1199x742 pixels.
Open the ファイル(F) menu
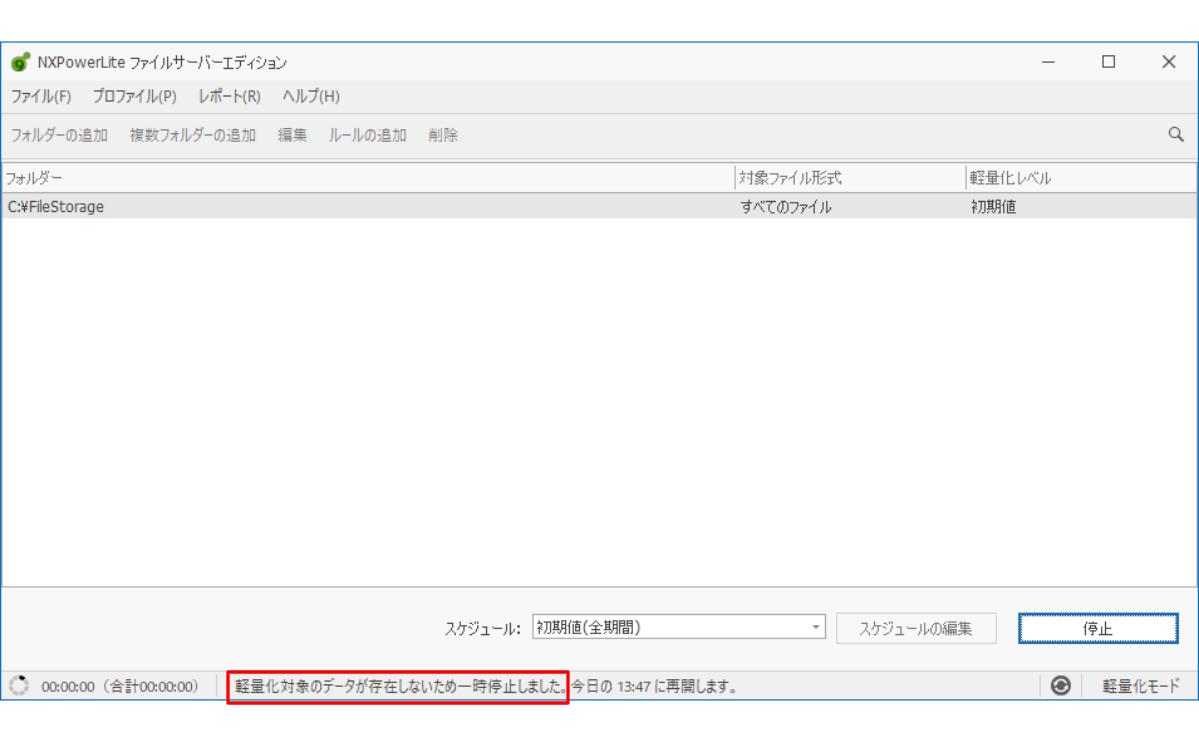pos(41,96)
